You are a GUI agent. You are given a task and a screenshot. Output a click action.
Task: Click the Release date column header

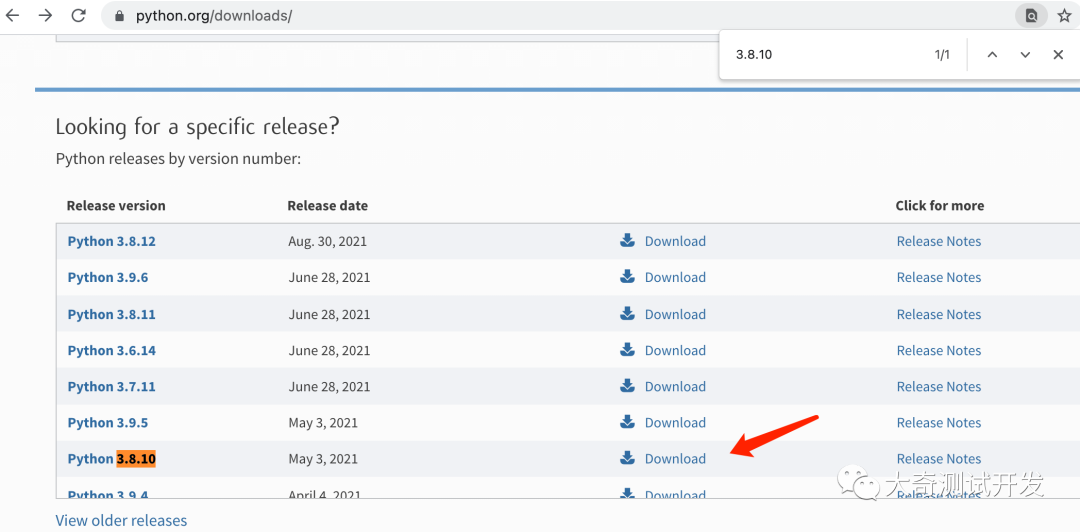tap(328, 205)
